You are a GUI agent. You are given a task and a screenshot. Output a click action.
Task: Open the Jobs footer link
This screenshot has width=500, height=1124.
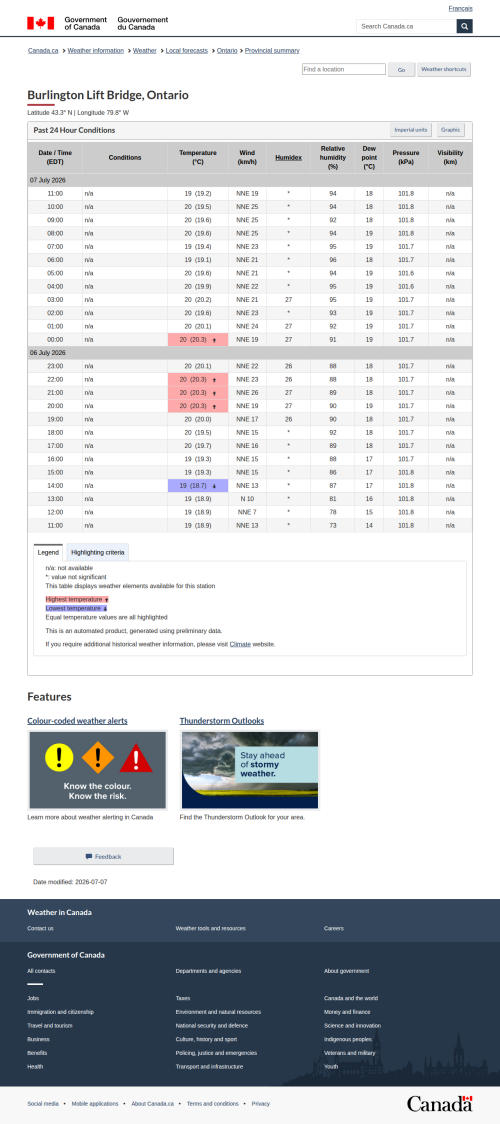(33, 998)
